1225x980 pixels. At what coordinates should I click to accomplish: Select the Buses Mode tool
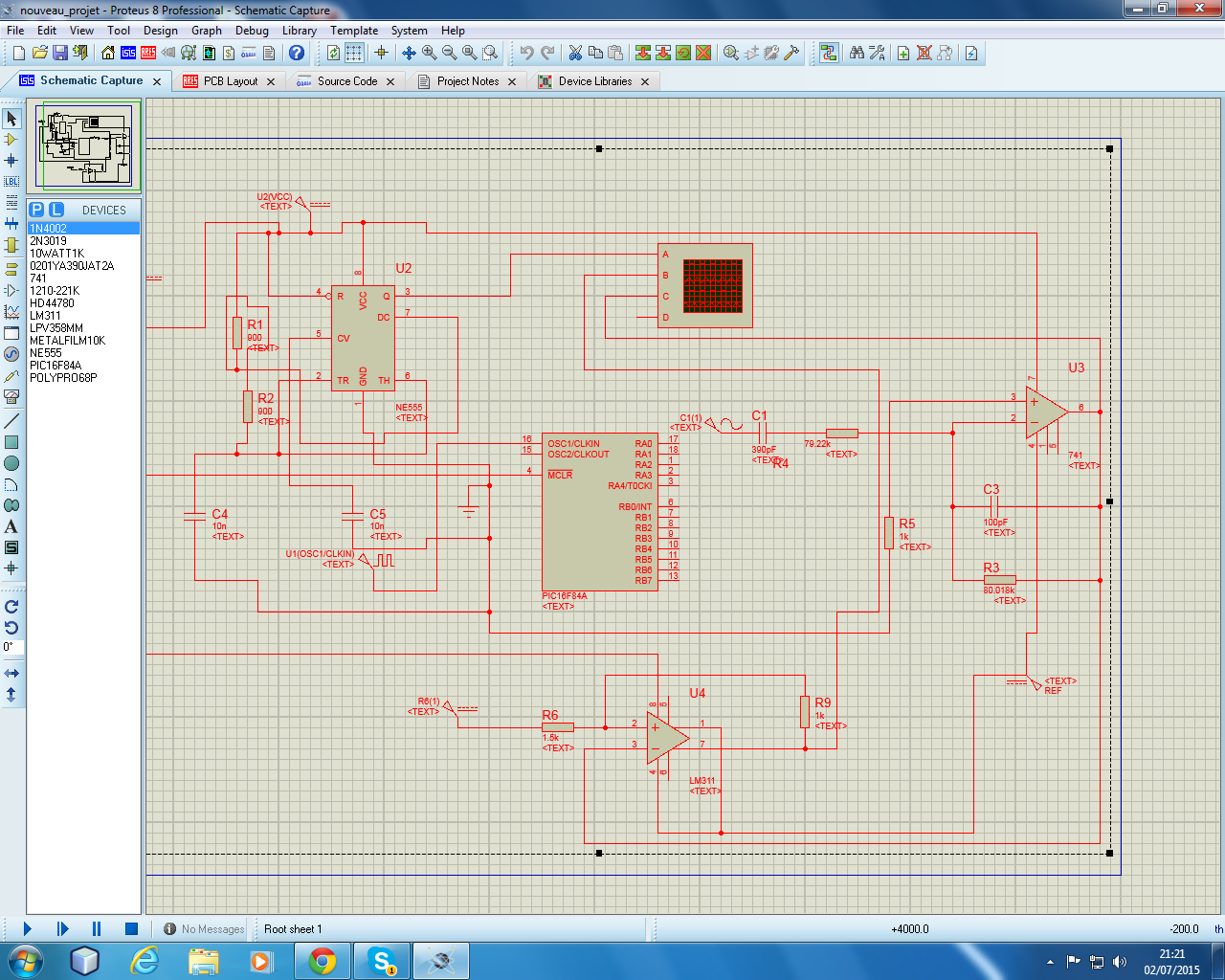(11, 224)
